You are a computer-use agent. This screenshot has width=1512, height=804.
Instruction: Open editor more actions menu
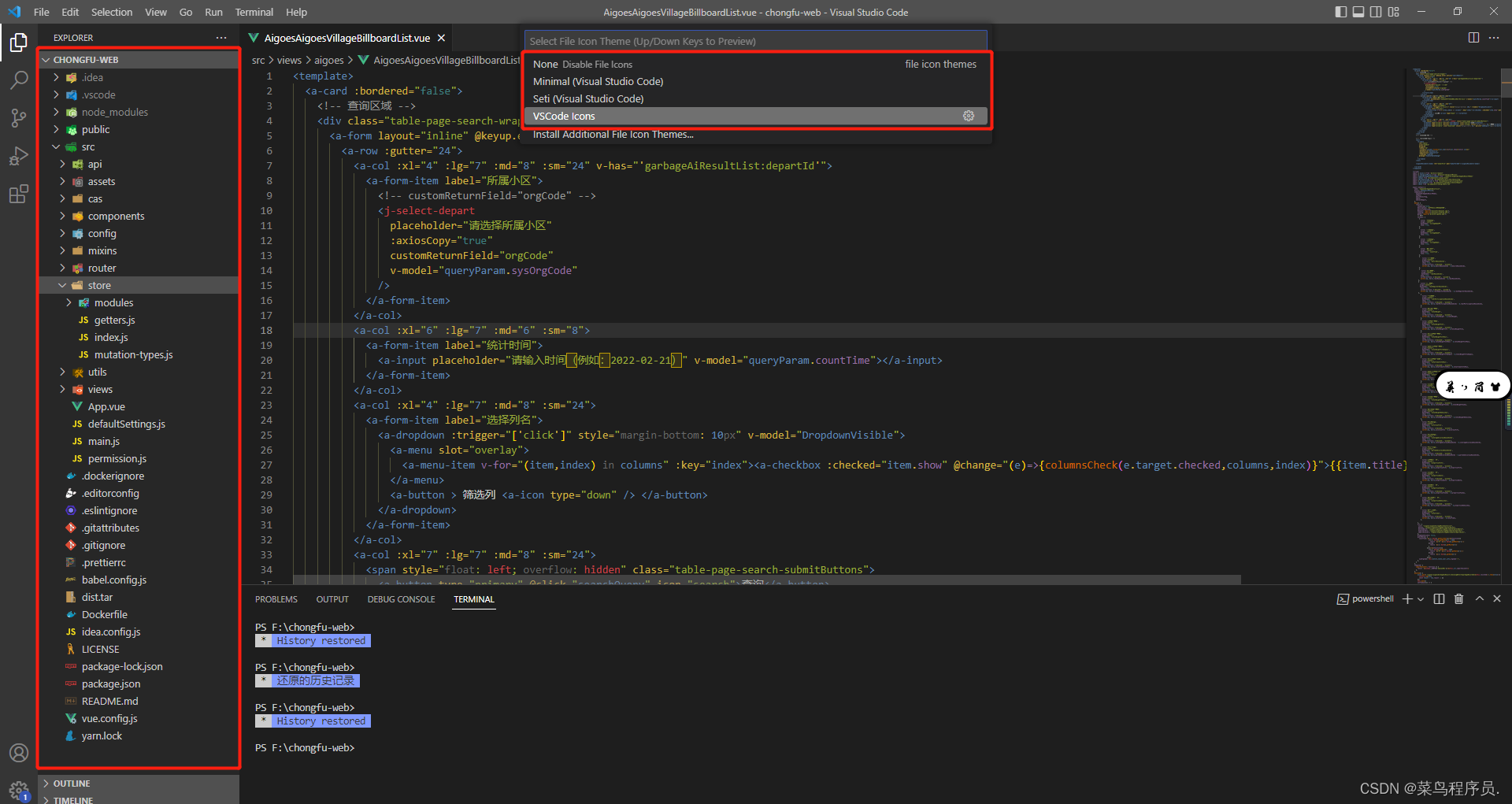1494,38
